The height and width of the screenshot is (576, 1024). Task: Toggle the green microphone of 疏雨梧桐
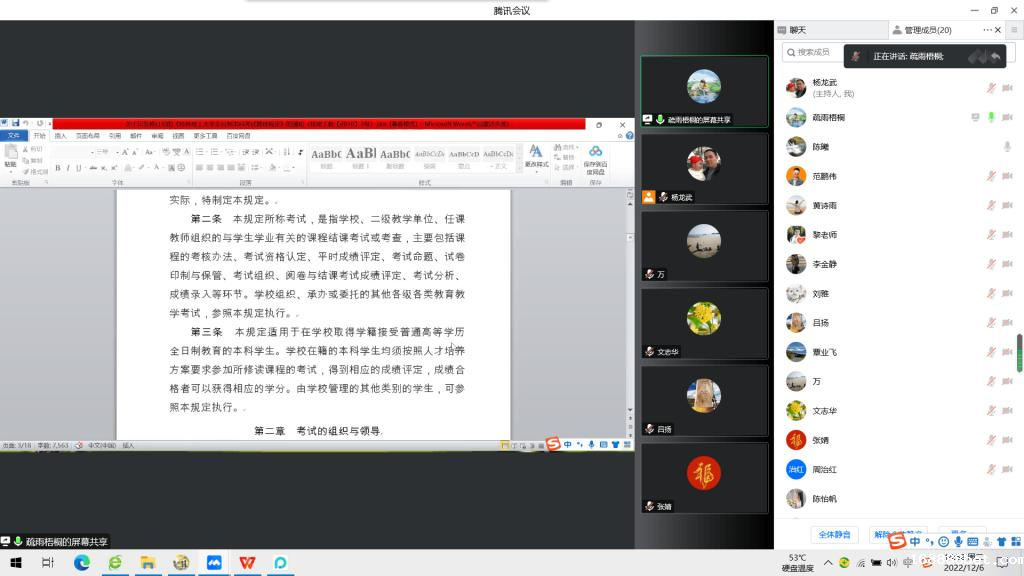click(991, 117)
